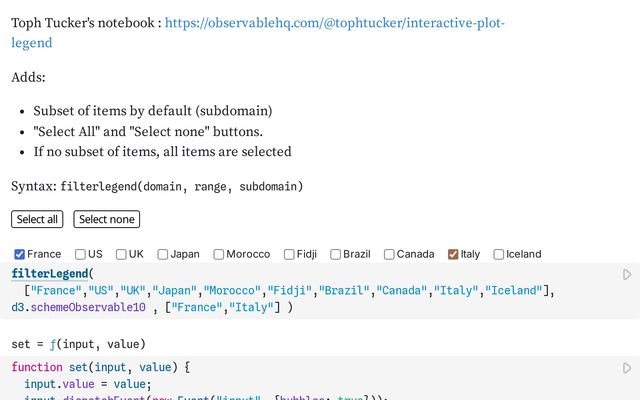Tick the Fidji checkbox
The image size is (640, 400).
[289, 254]
